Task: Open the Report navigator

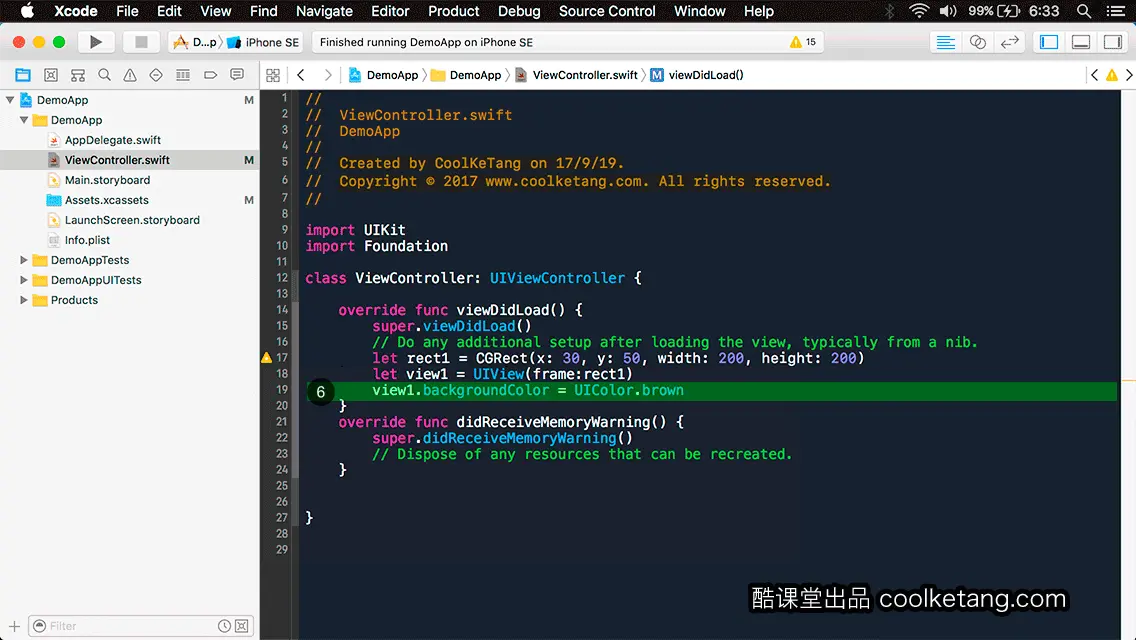Action: pyautogui.click(x=237, y=75)
